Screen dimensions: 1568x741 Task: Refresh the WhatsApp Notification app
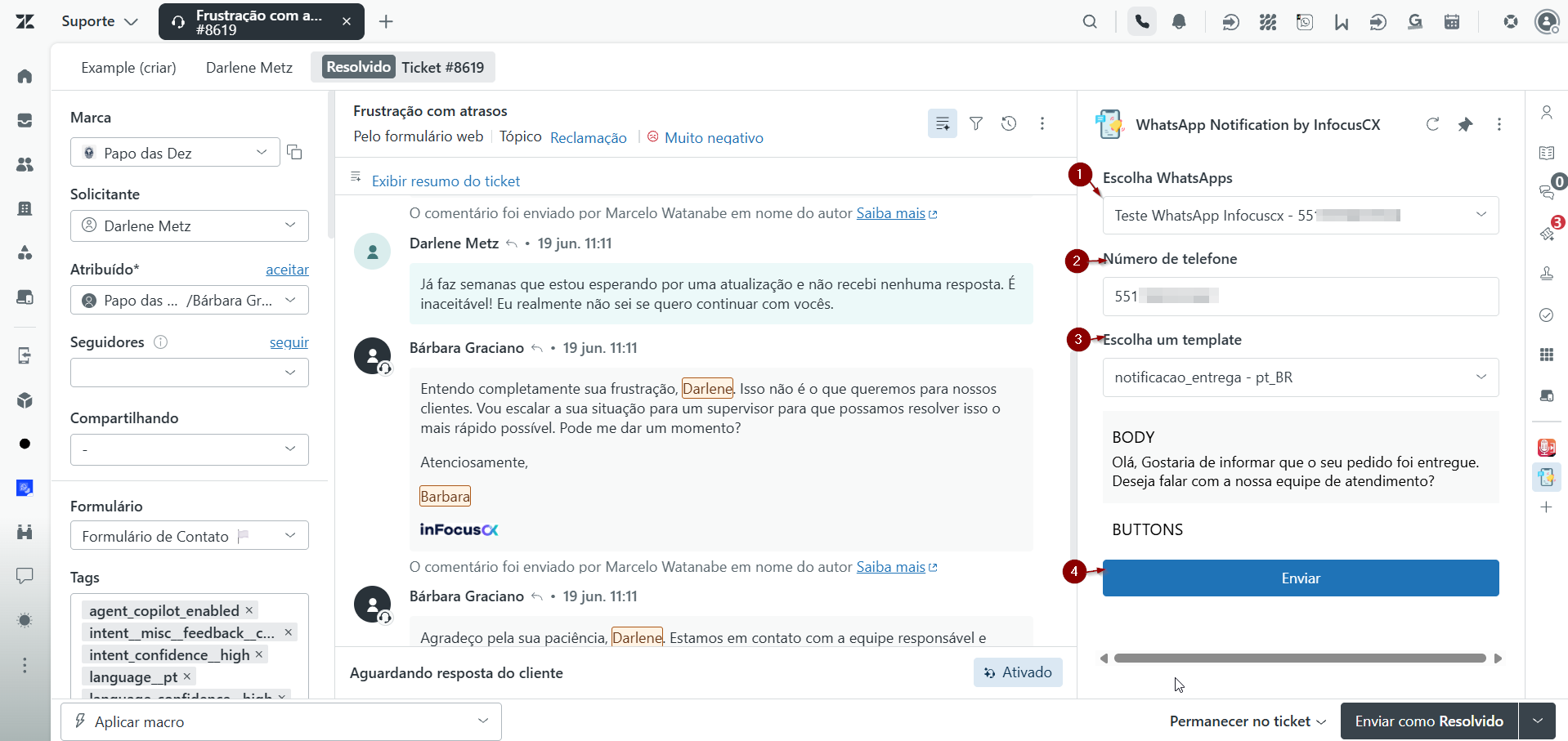1432,124
